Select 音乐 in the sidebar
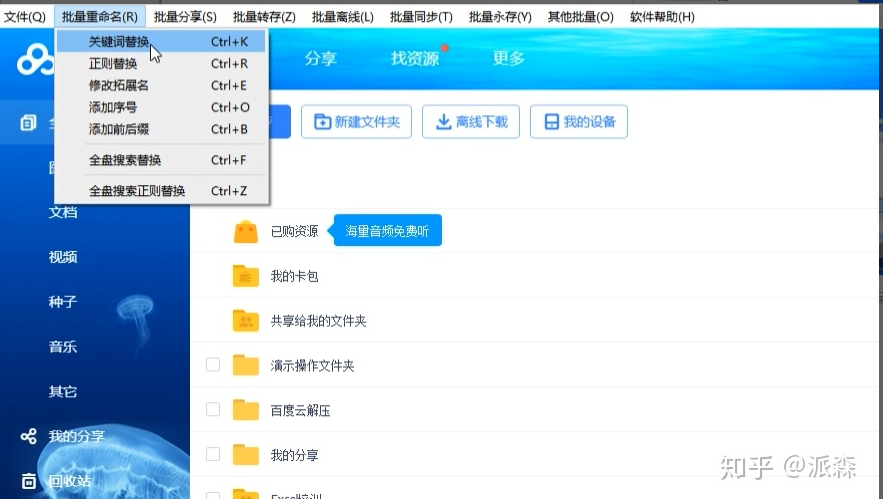Screen dimensions: 883x499 pos(63,347)
